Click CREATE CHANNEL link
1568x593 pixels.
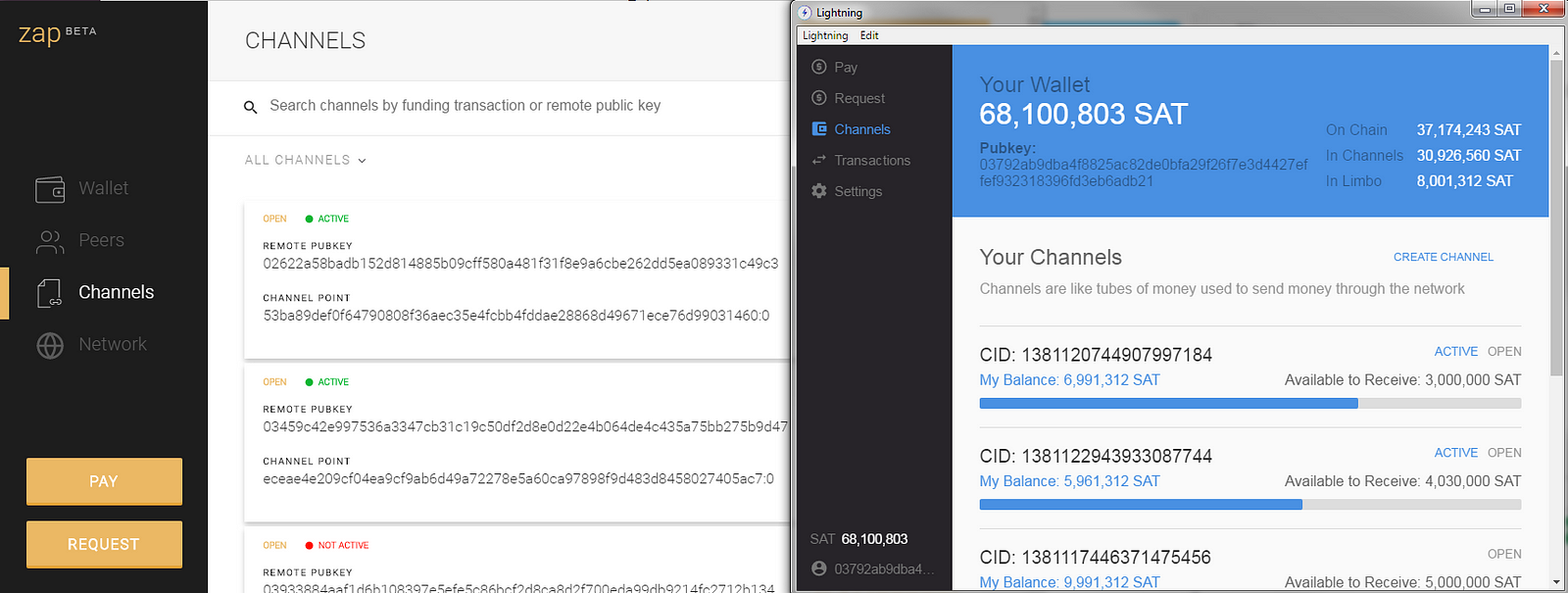1444,257
